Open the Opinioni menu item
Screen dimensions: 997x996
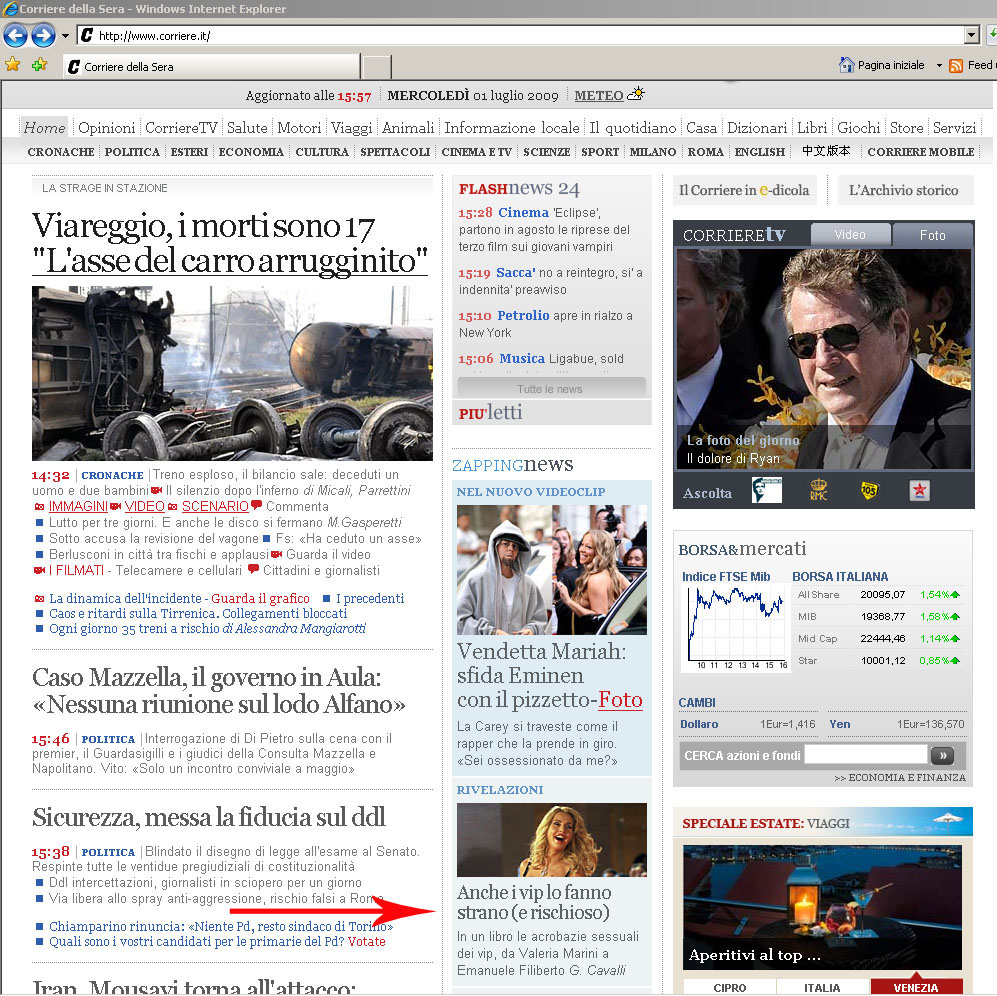point(107,128)
